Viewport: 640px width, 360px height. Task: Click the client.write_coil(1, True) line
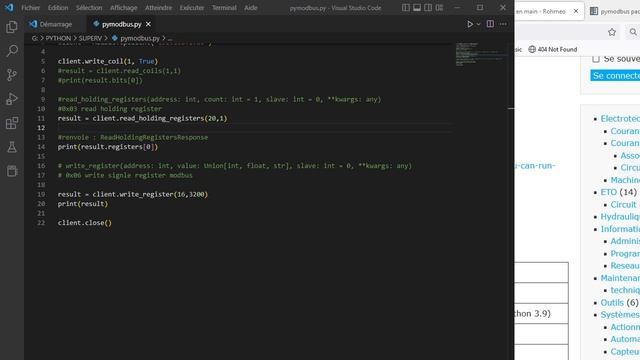click(107, 61)
